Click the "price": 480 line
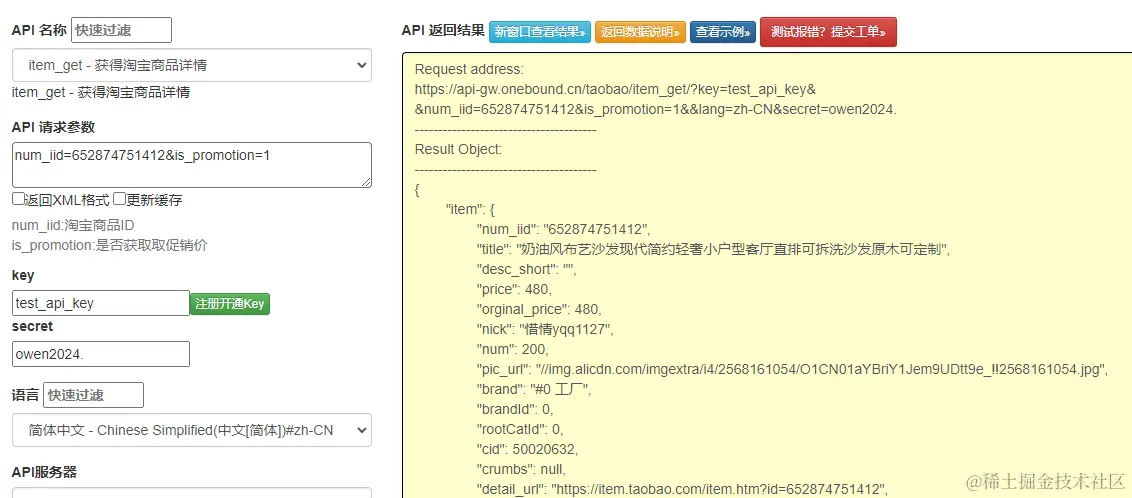The width and height of the screenshot is (1132, 498). tap(513, 289)
